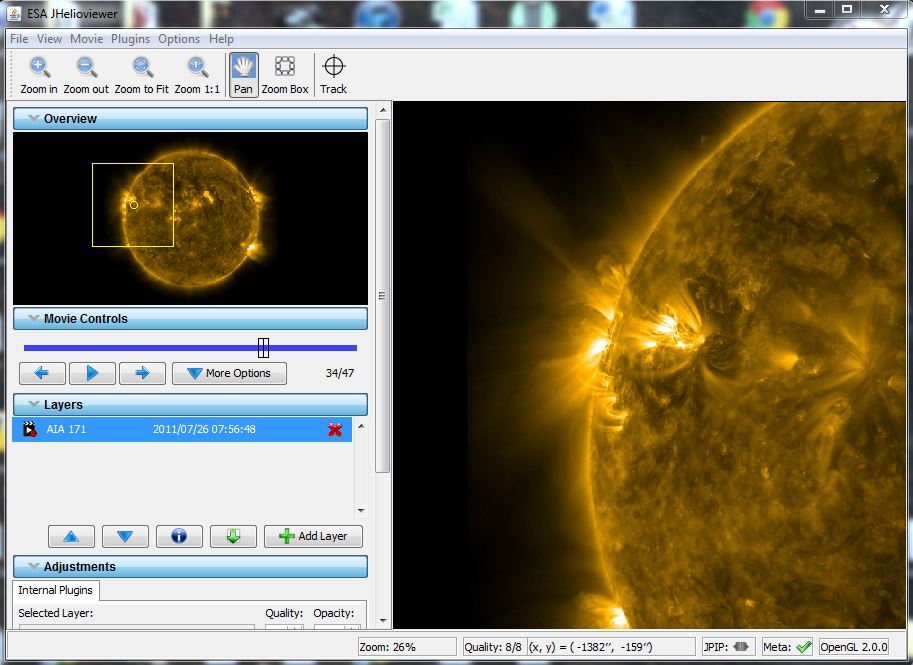This screenshot has height=665, width=913.
Task: Collapse the Adjustments panel
Action: click(190, 567)
